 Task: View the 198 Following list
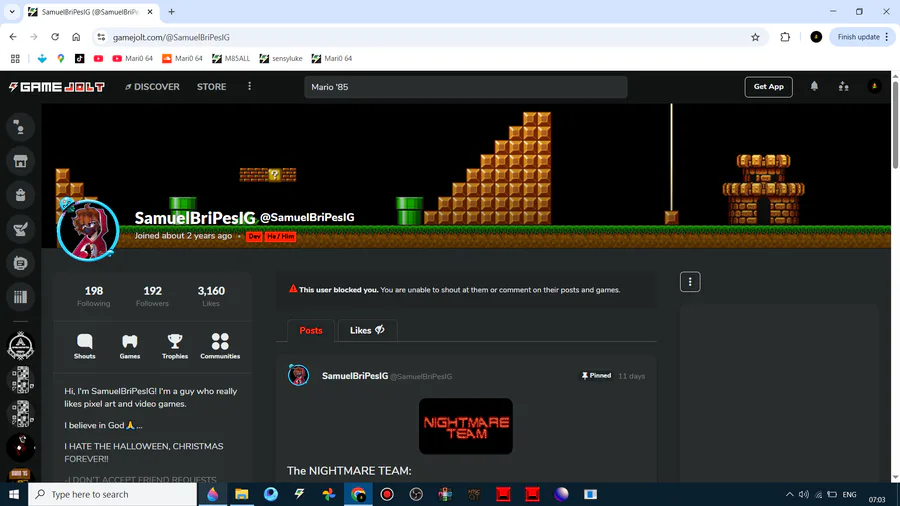point(94,296)
